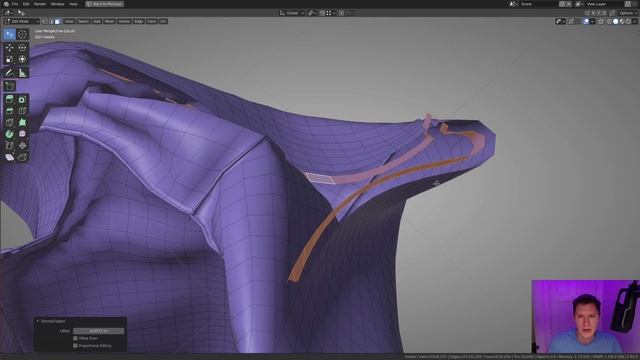Select the Shrink/Fatten tool

pos(22,146)
